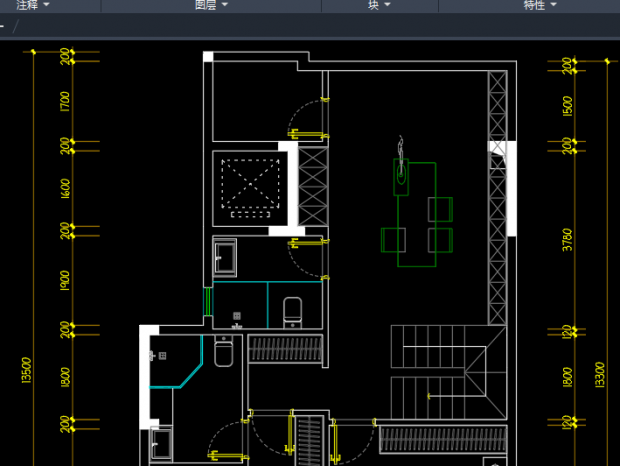Open the 块 panel dropdown

click(379, 6)
